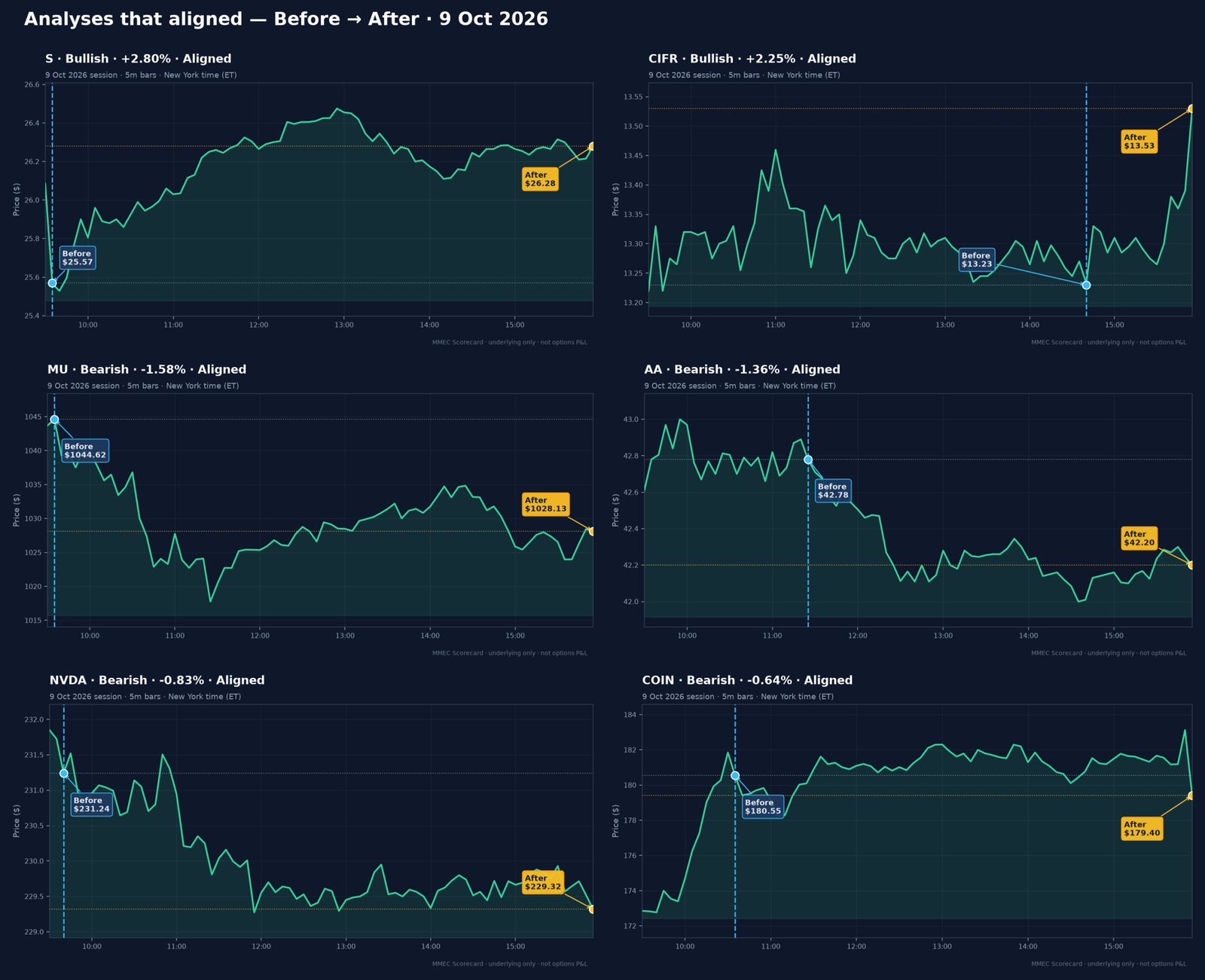This screenshot has width=1205, height=980.
Task: Select the orange After marker dot in COIN chart
Action: 1191,795
